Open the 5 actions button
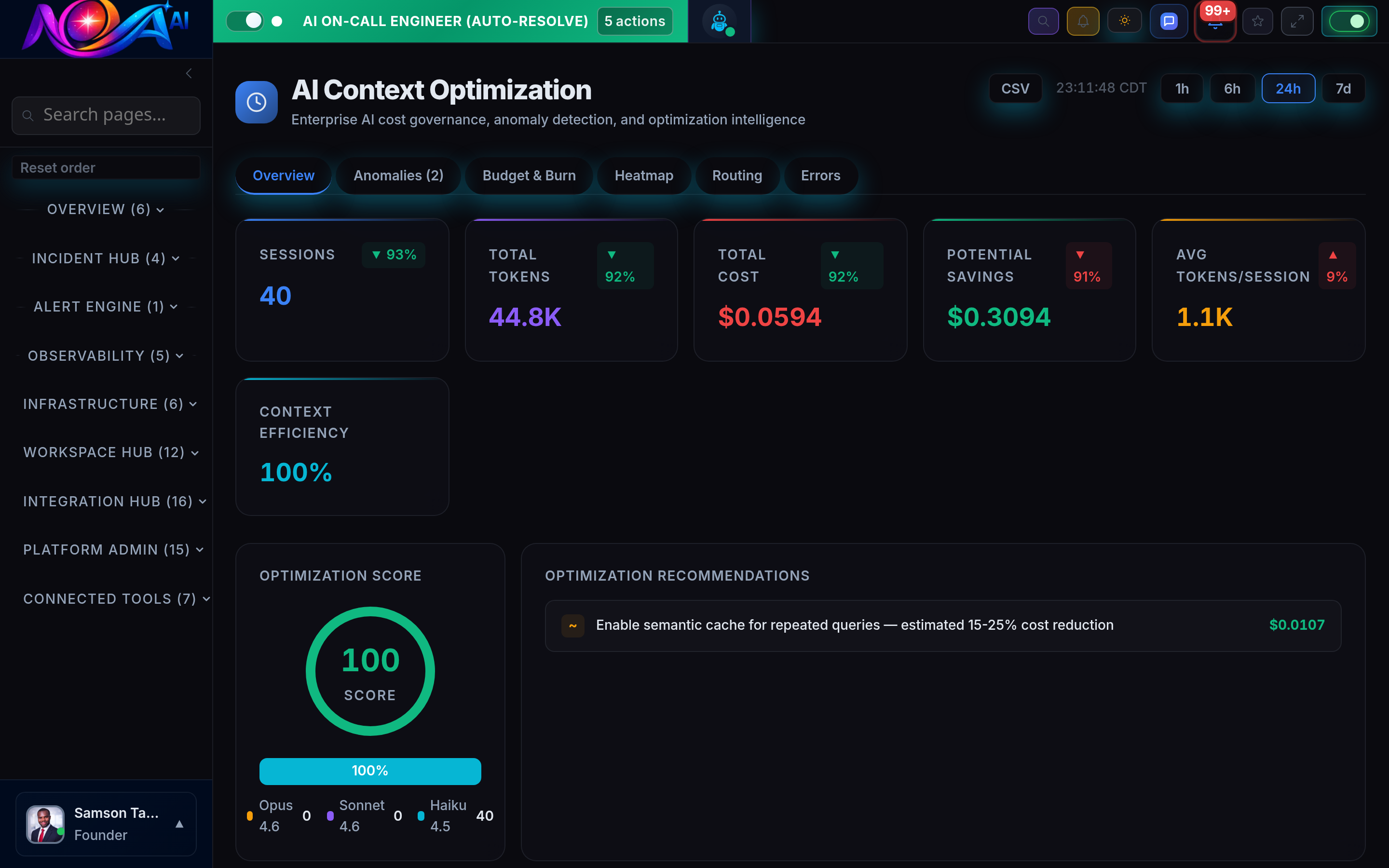 click(634, 21)
